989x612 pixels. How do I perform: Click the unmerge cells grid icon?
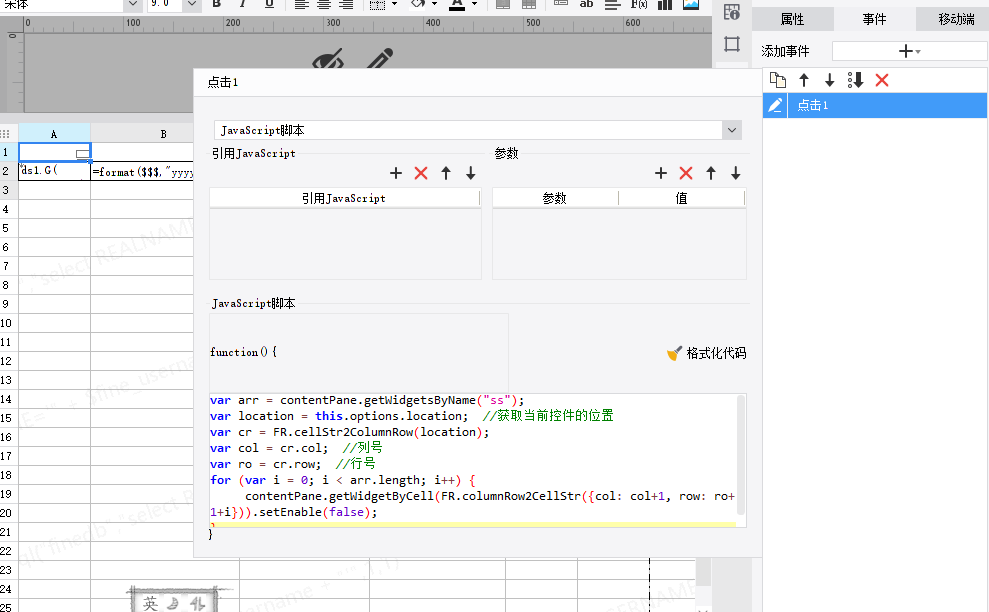coord(529,4)
